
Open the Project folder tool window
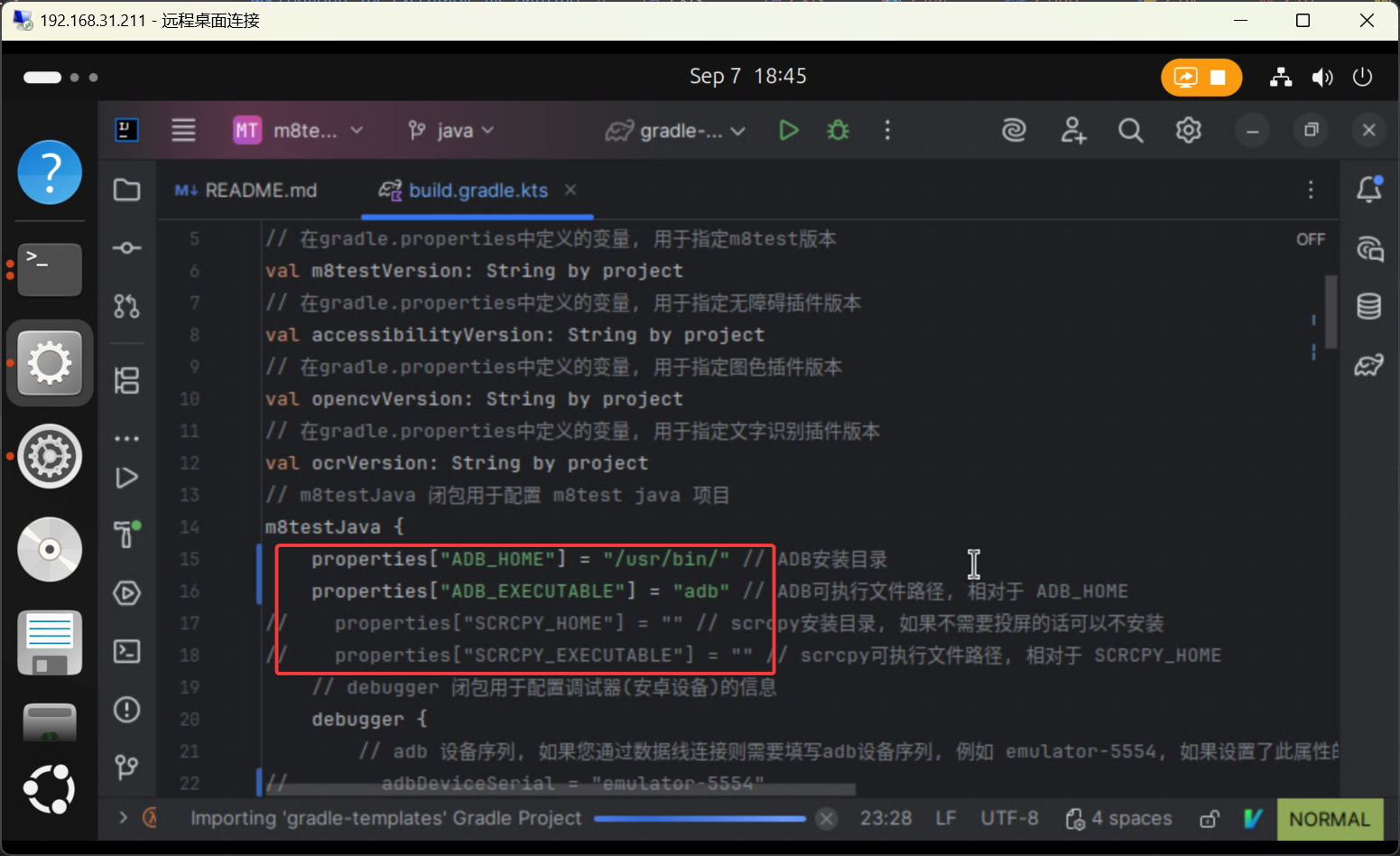pyautogui.click(x=126, y=190)
